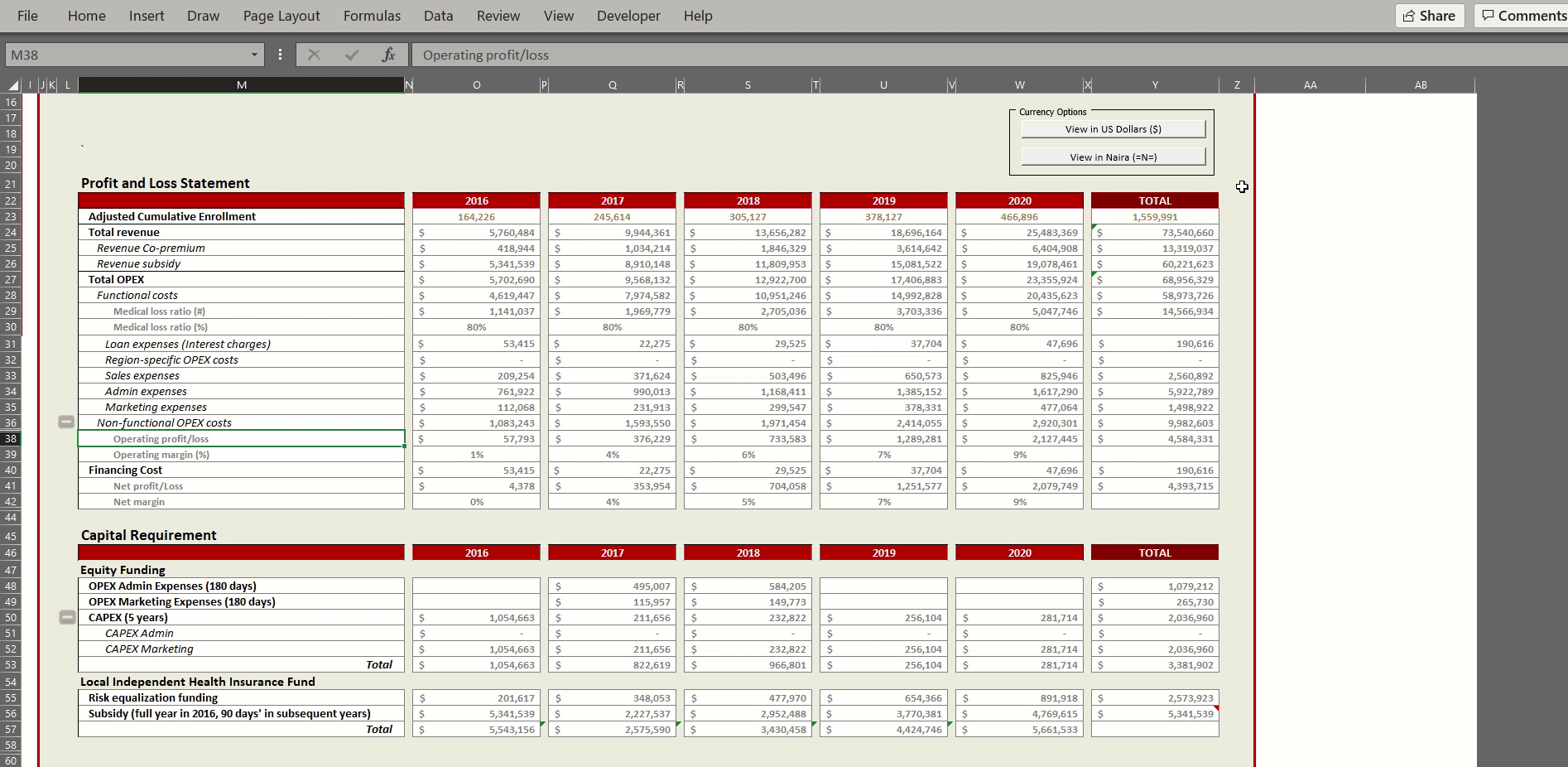
Task: Select the 2018 header in Capital Requirement
Action: click(x=748, y=552)
